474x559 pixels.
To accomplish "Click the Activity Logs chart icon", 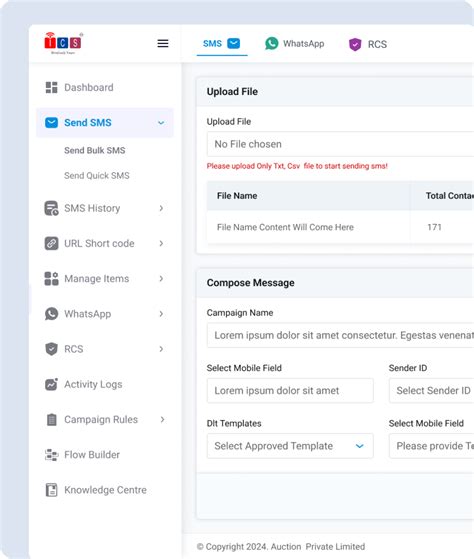I will click(x=51, y=384).
